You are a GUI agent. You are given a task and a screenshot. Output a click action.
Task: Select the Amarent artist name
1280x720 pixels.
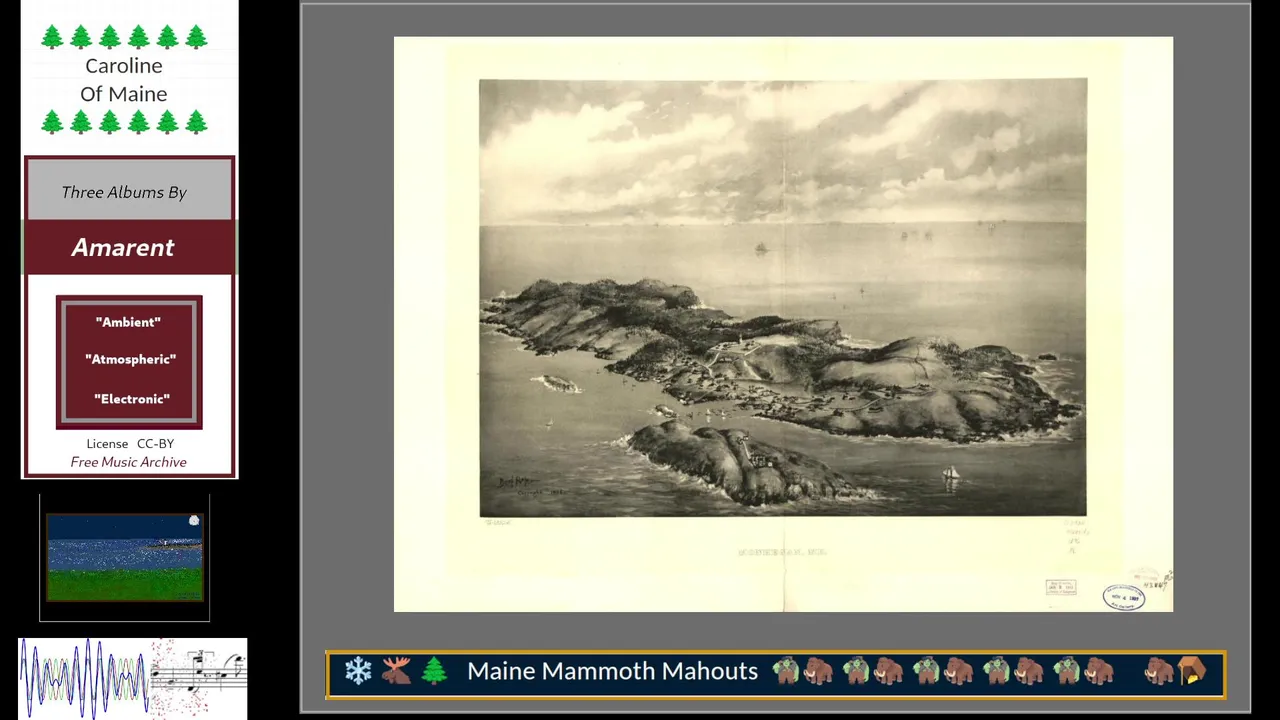[123, 247]
